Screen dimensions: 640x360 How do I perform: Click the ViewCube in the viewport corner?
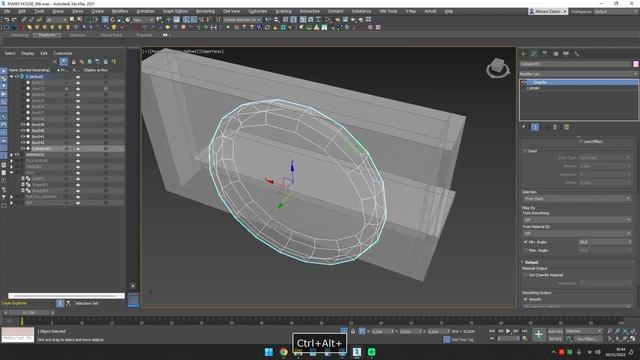pos(498,68)
